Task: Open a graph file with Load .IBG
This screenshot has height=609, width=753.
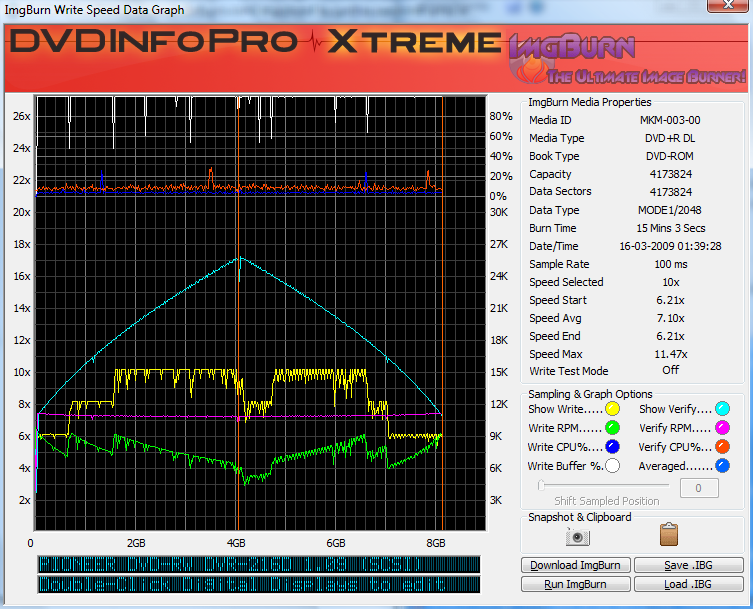Action: tap(688, 584)
